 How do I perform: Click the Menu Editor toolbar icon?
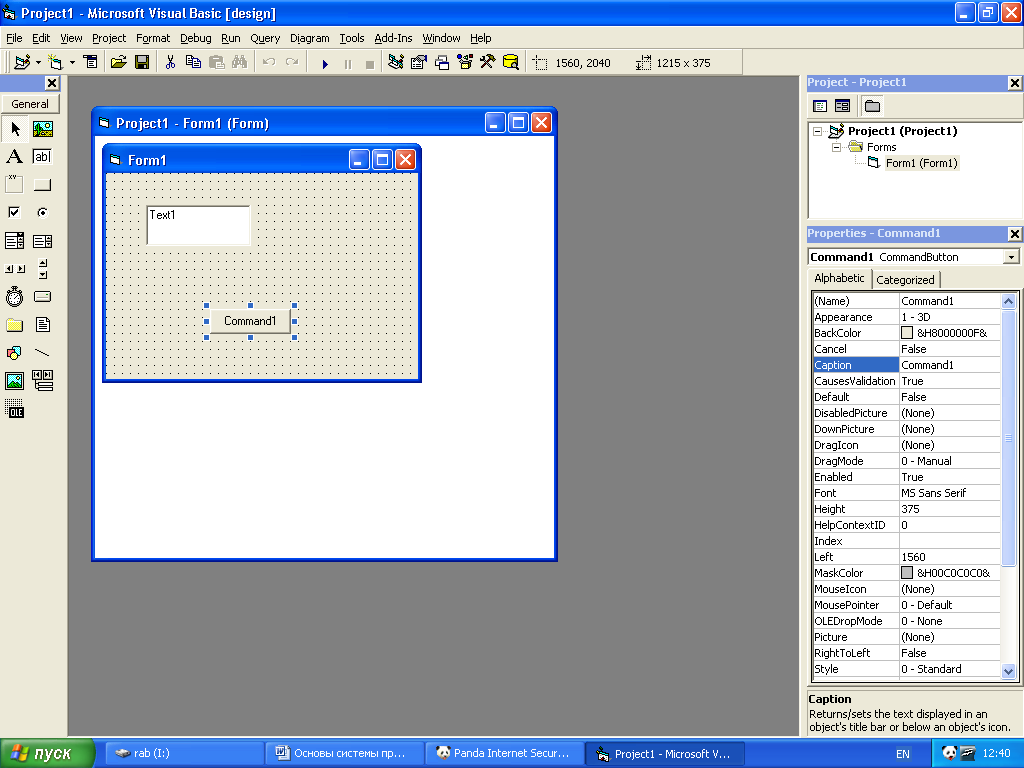(91, 63)
